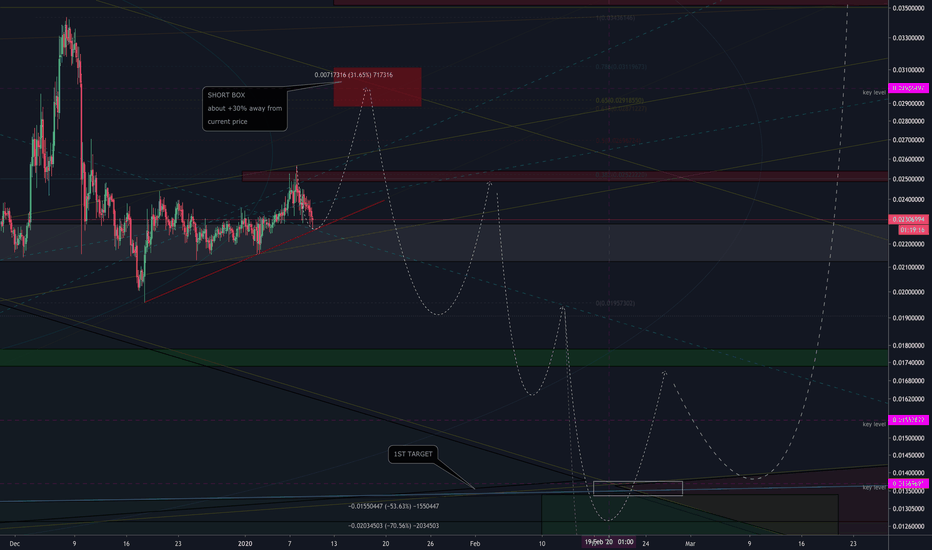The height and width of the screenshot is (550, 932).
Task: Click fib label 0.786(0.03119673)
Action: (x=621, y=67)
